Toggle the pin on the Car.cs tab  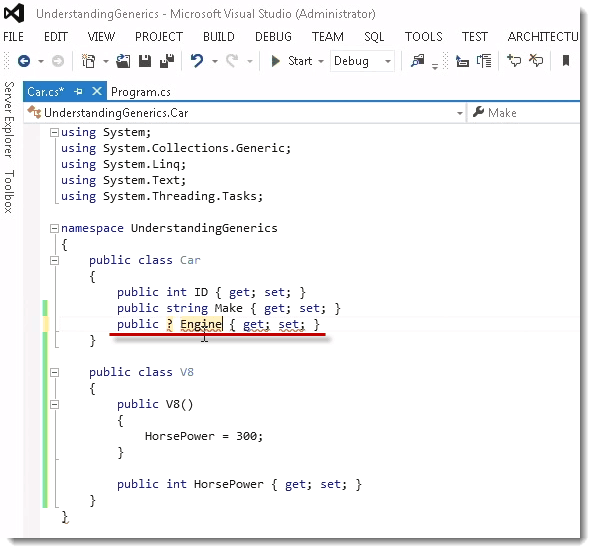point(79,91)
